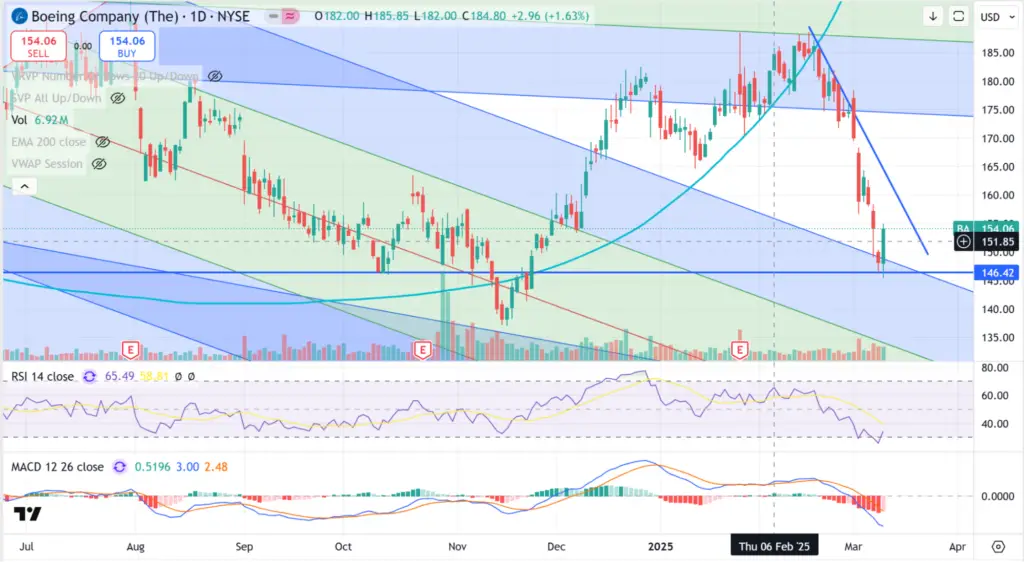
Task: Collapse the indicator legend with chevron arrow
Action: [24, 187]
